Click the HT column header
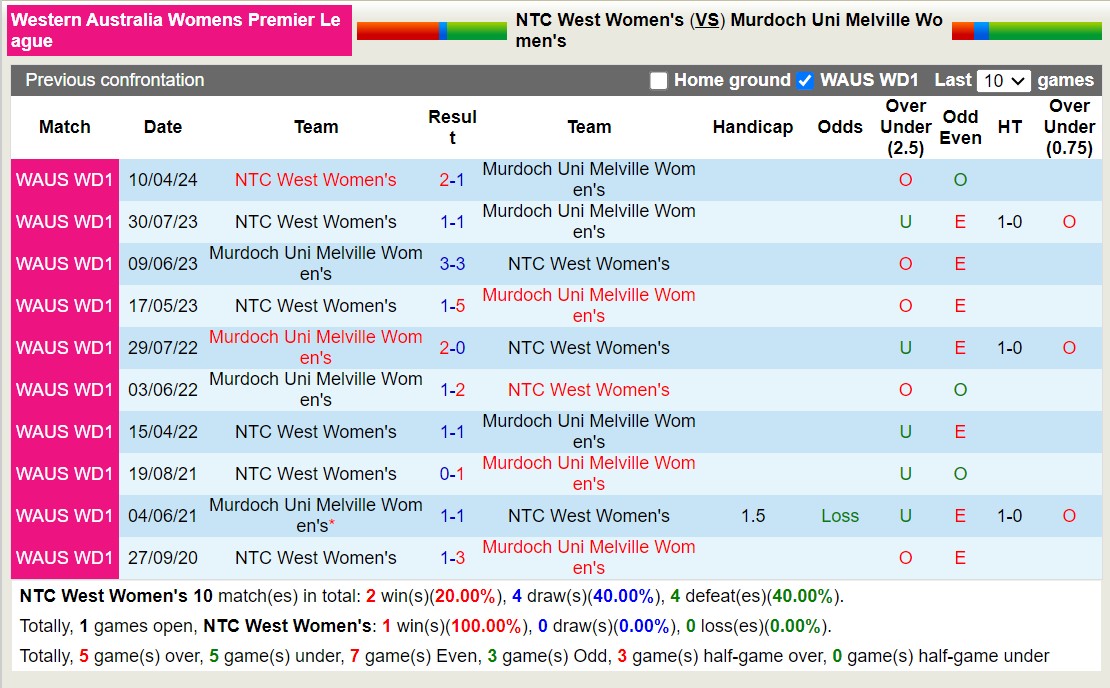The image size is (1110, 688). click(x=1010, y=127)
